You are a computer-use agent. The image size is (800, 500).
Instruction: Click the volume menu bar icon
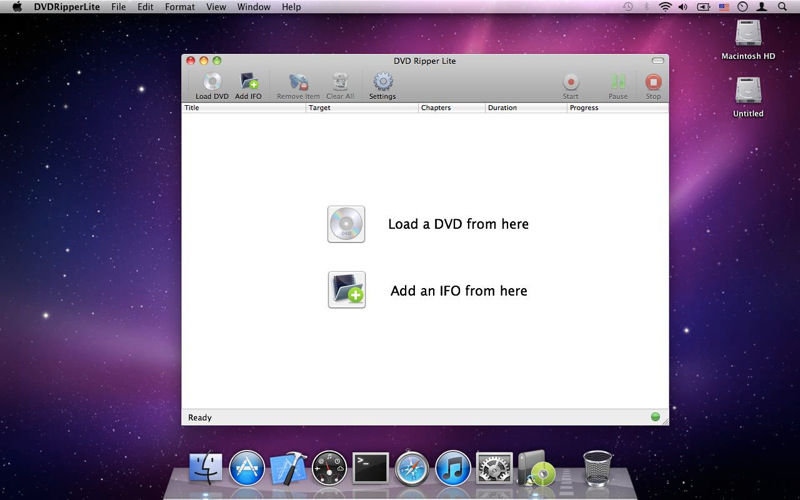(683, 7)
